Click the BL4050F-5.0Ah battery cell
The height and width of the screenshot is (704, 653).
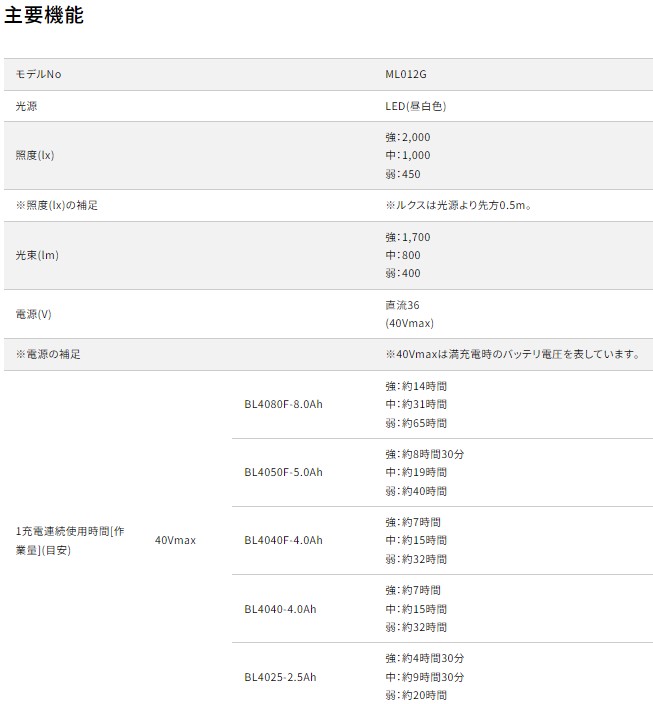click(x=283, y=472)
